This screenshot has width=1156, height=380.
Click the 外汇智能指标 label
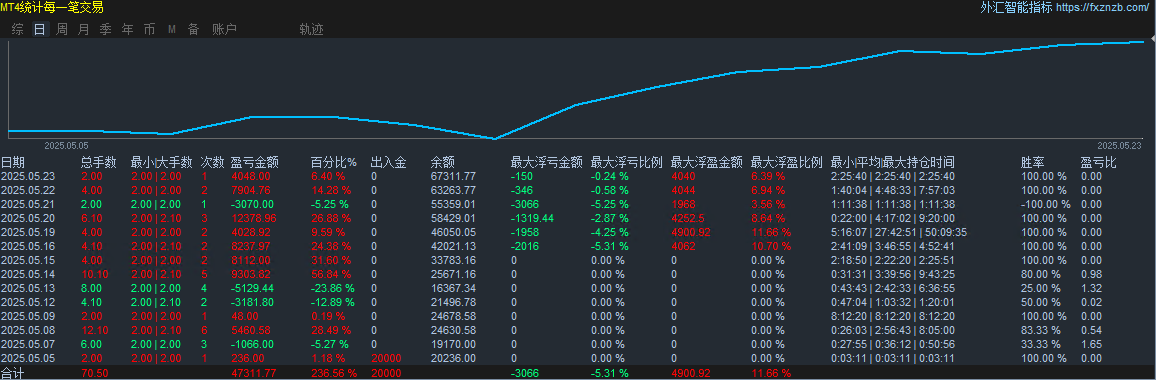[x=1017, y=8]
